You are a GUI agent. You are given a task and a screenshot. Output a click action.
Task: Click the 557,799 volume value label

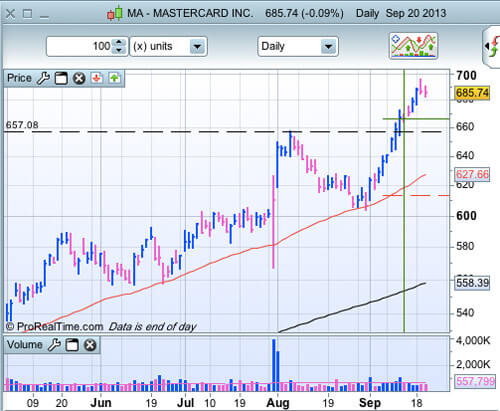[475, 381]
